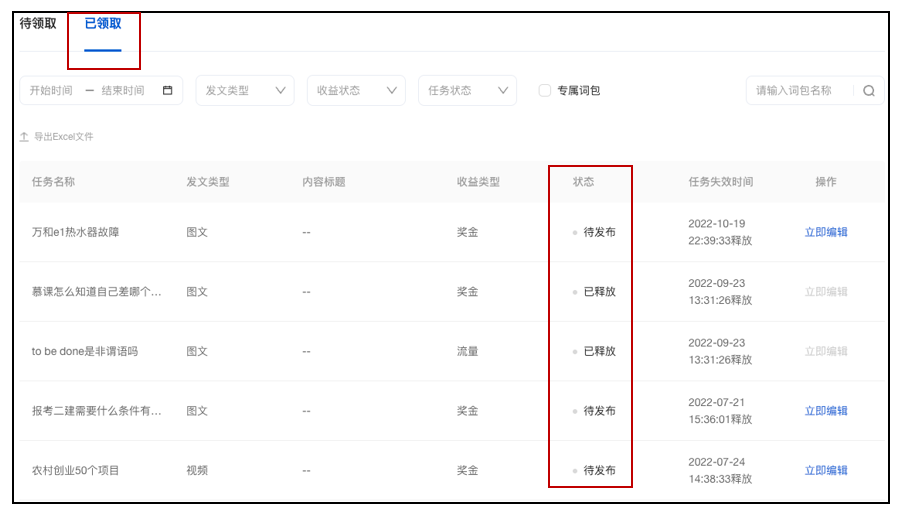901x519 pixels.
Task: Click the 结束时间 end date field
Action: pos(123,90)
